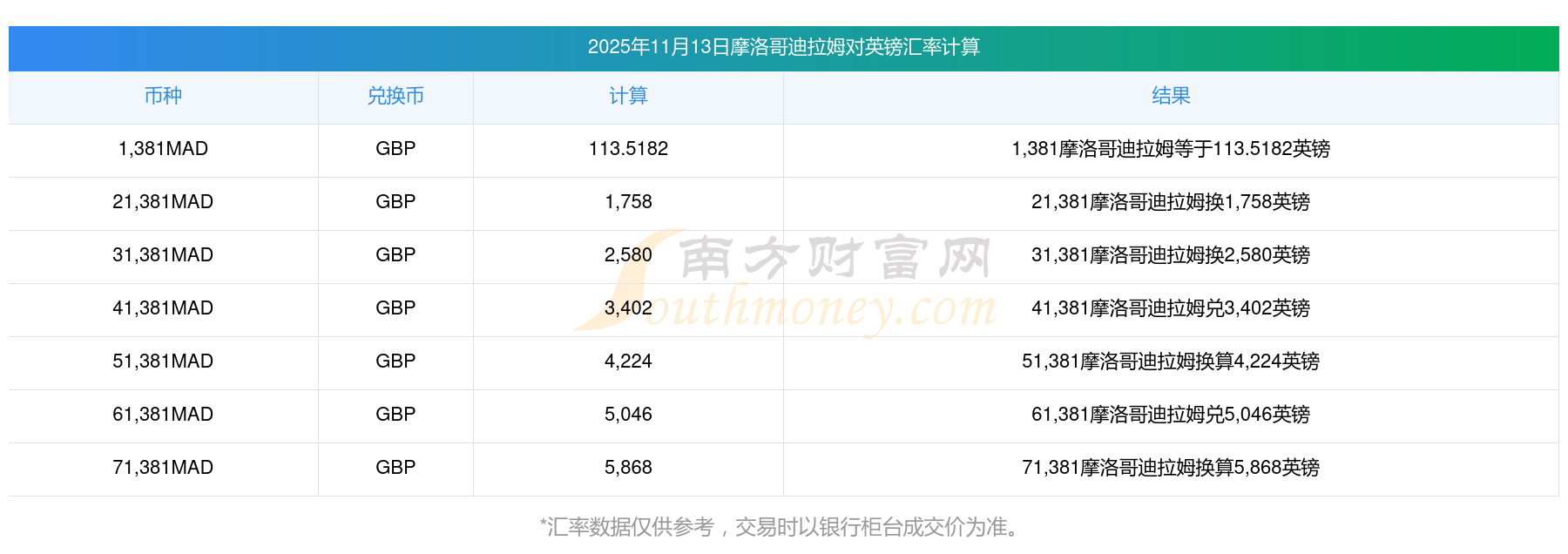1568x554 pixels.
Task: Click result 61,381摩洛哥迪拉姆兑5,046英镑
Action: [x=1171, y=415]
